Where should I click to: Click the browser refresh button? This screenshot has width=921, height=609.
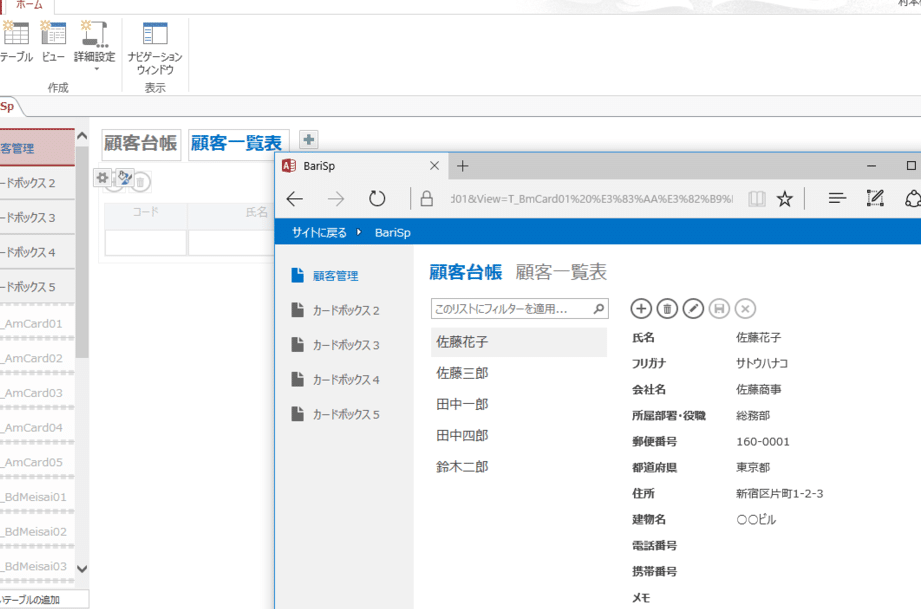coord(377,199)
